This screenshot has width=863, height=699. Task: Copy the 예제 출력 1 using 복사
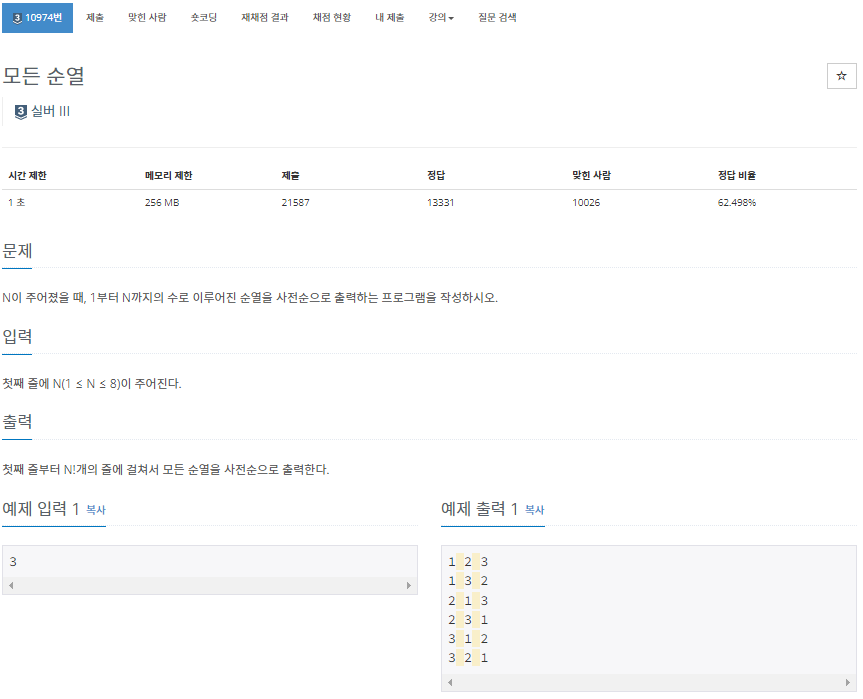click(x=534, y=510)
